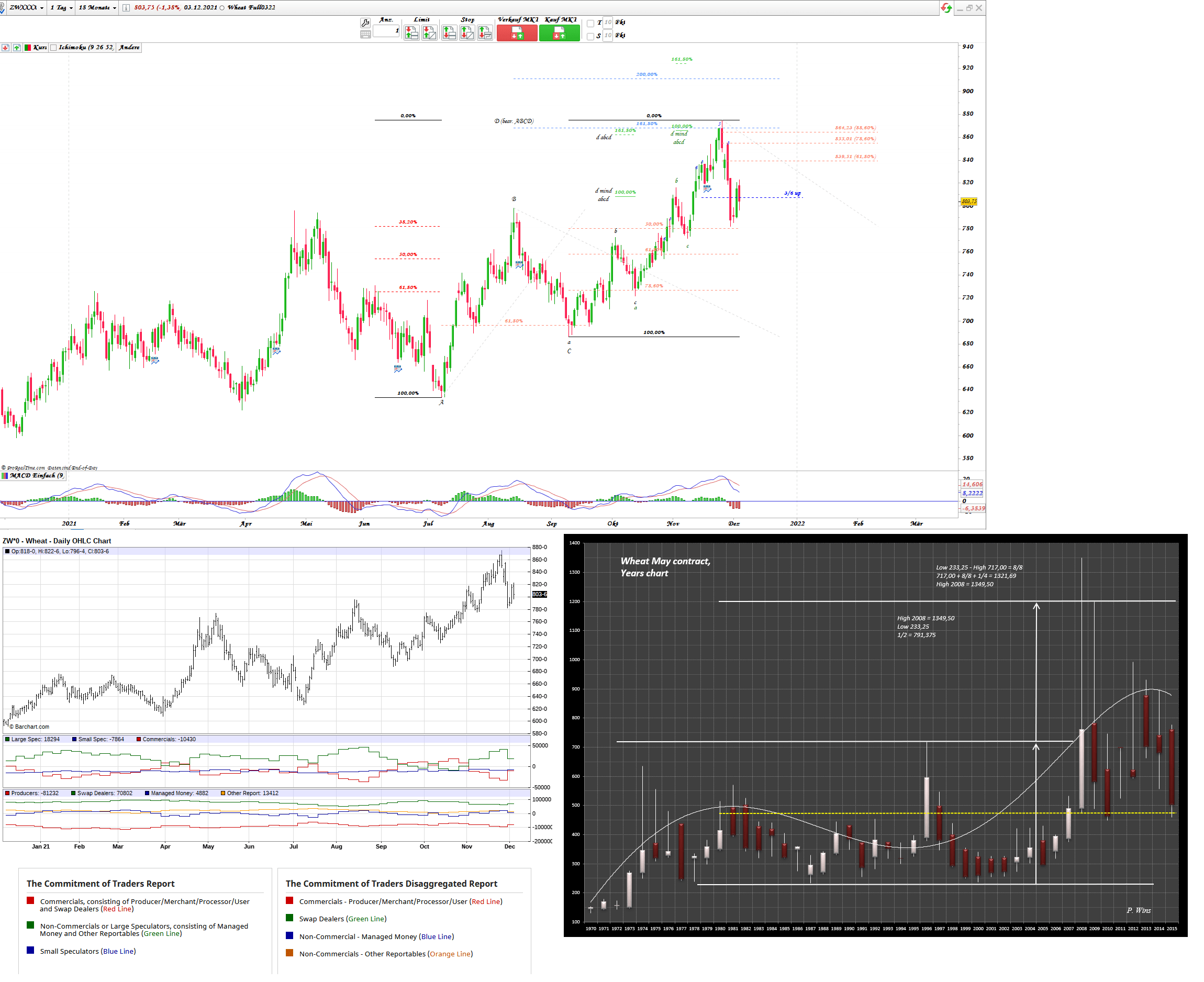Screen dimensions: 1204x982
Task: Enable the T points checkbox
Action: point(590,23)
